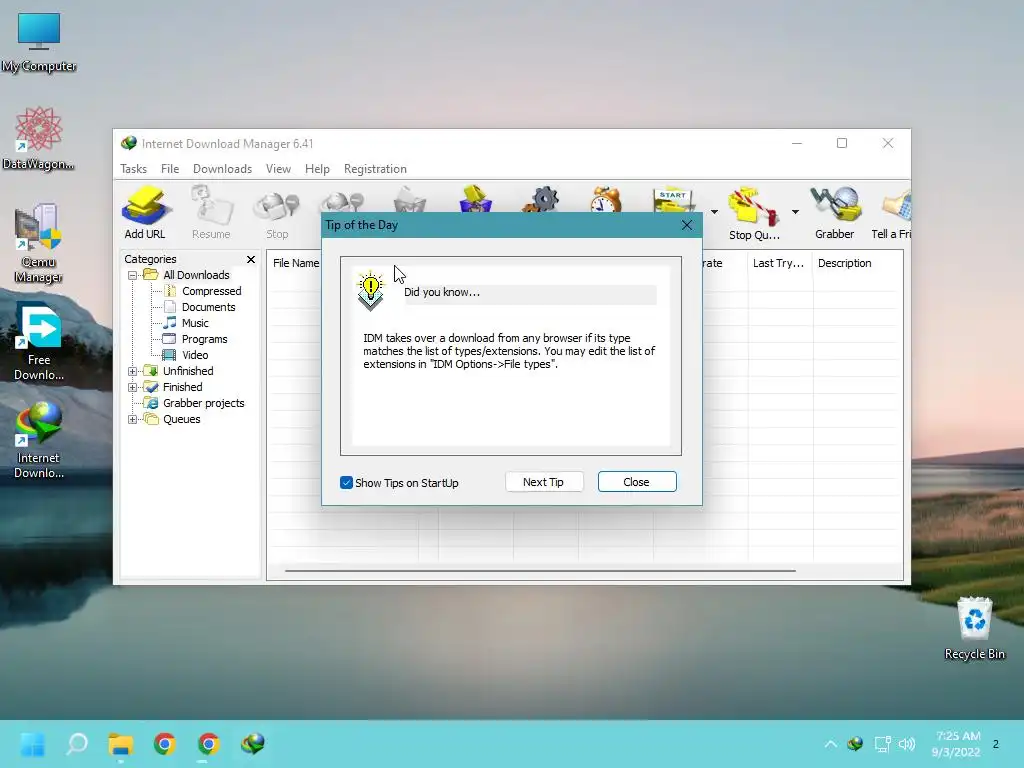
Task: Select the Compressed category
Action: tap(211, 291)
